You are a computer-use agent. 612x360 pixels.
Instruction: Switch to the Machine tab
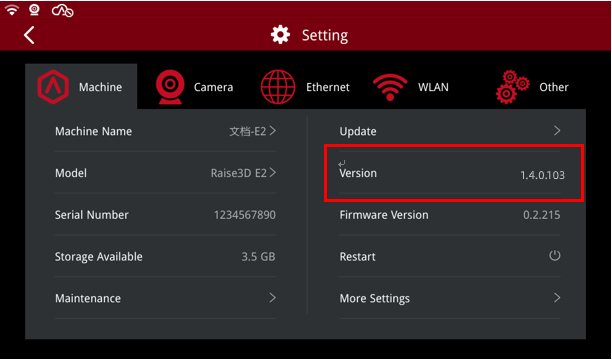click(x=81, y=87)
